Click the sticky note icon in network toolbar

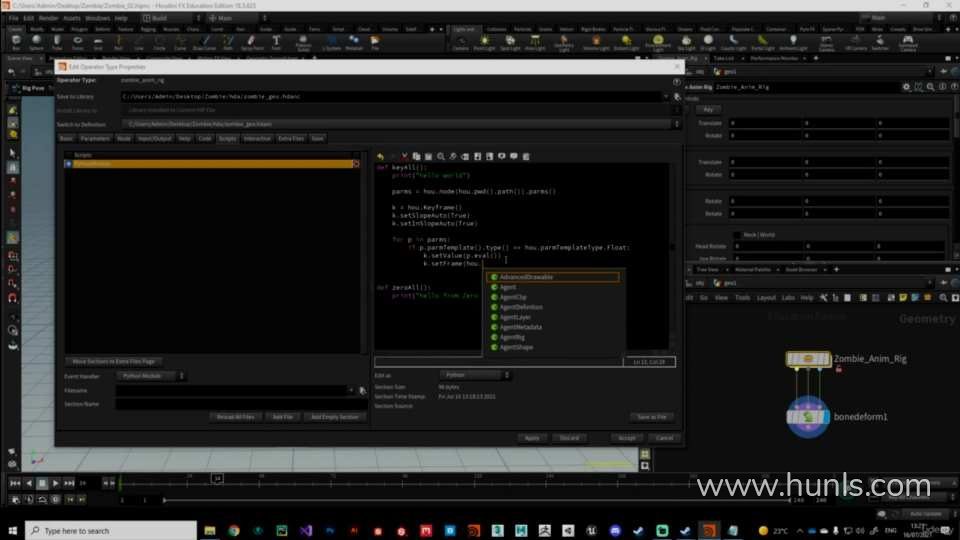tap(903, 298)
